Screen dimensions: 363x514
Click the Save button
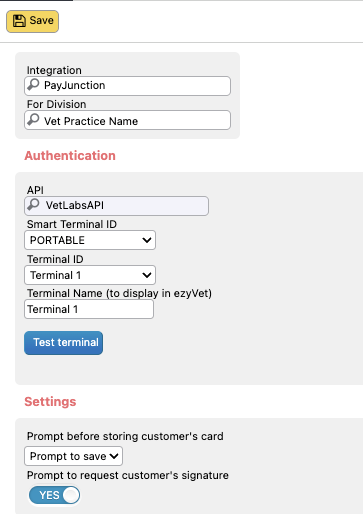pos(32,21)
